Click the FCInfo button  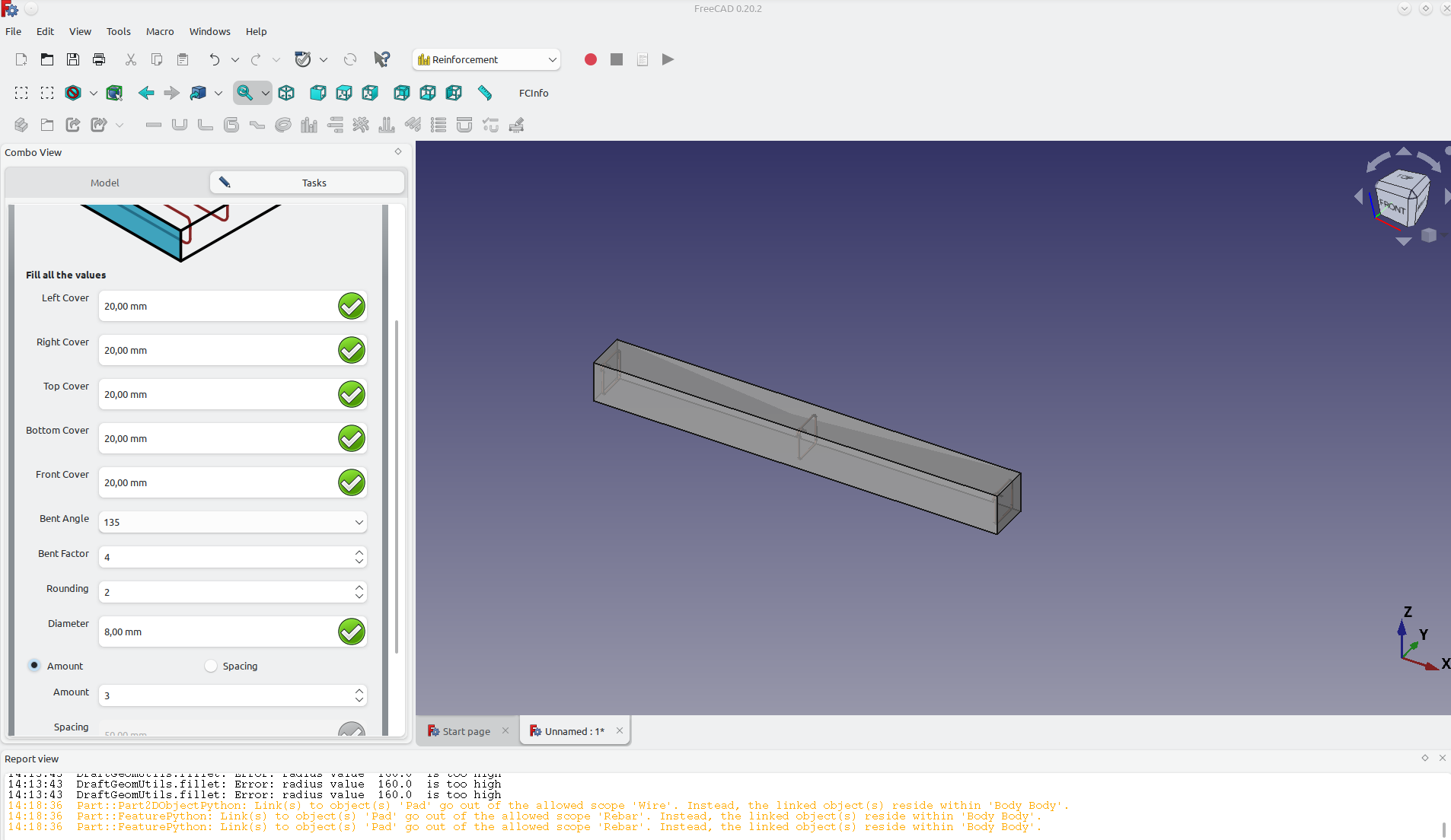tap(534, 93)
